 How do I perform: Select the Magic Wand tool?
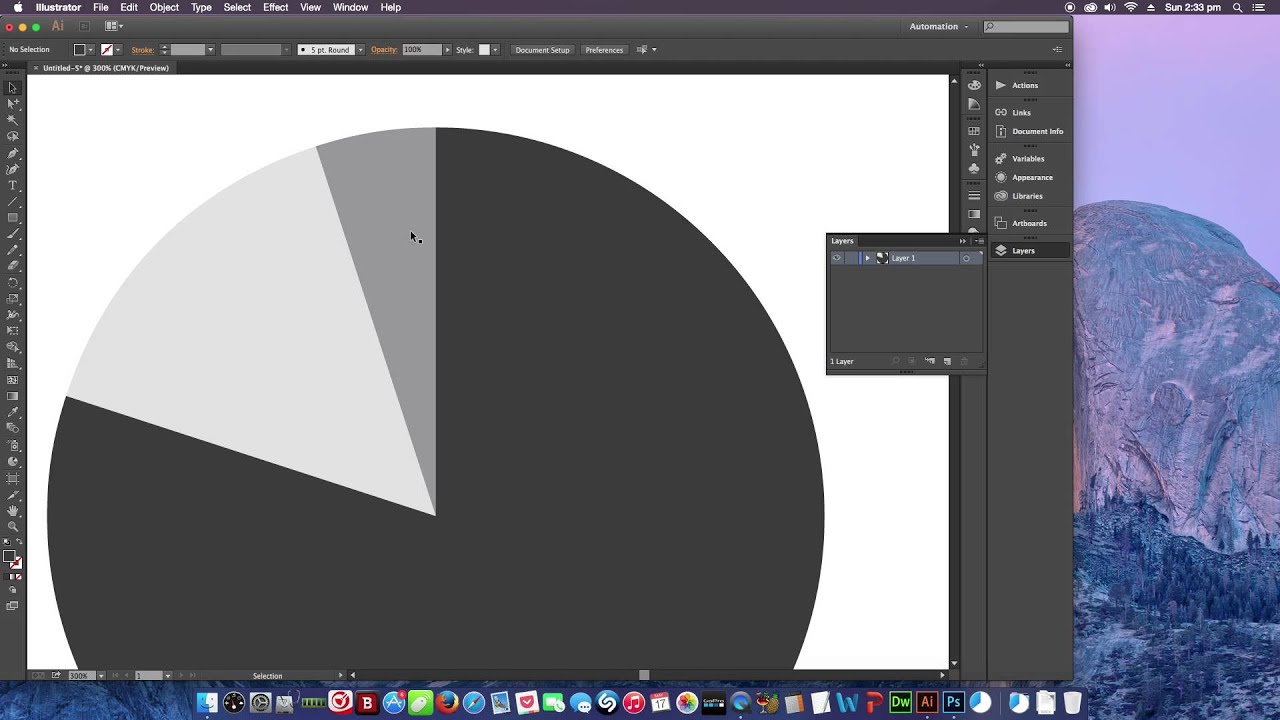[13, 120]
